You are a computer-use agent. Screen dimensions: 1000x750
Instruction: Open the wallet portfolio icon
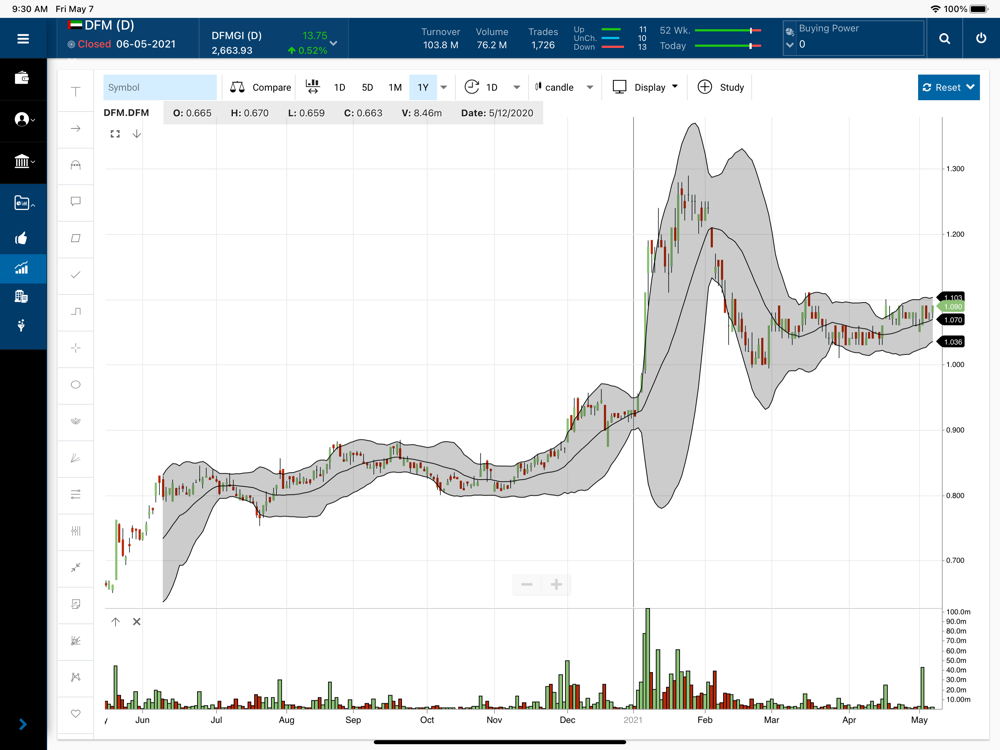coord(22,78)
